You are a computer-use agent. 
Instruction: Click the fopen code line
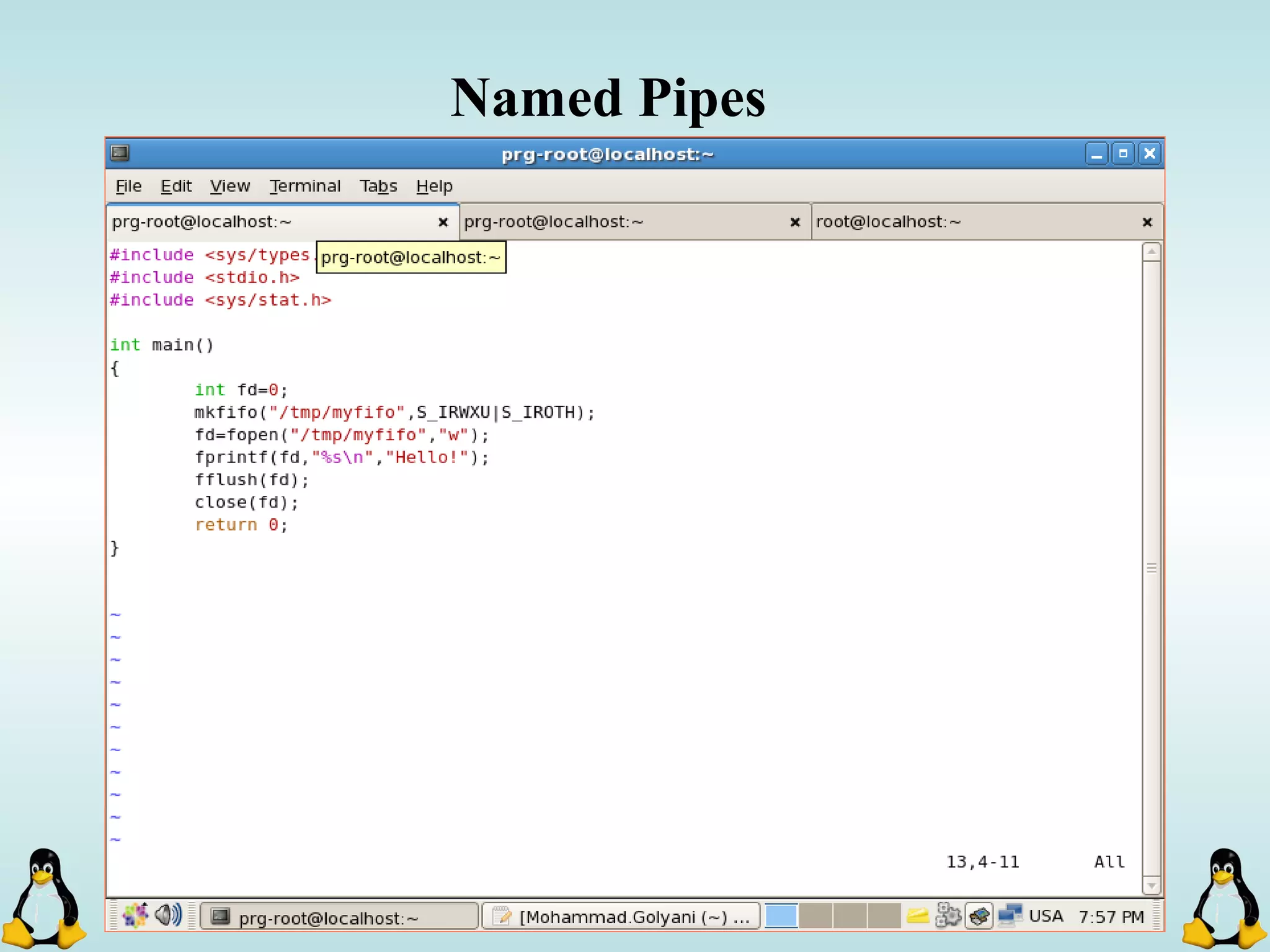pos(342,435)
